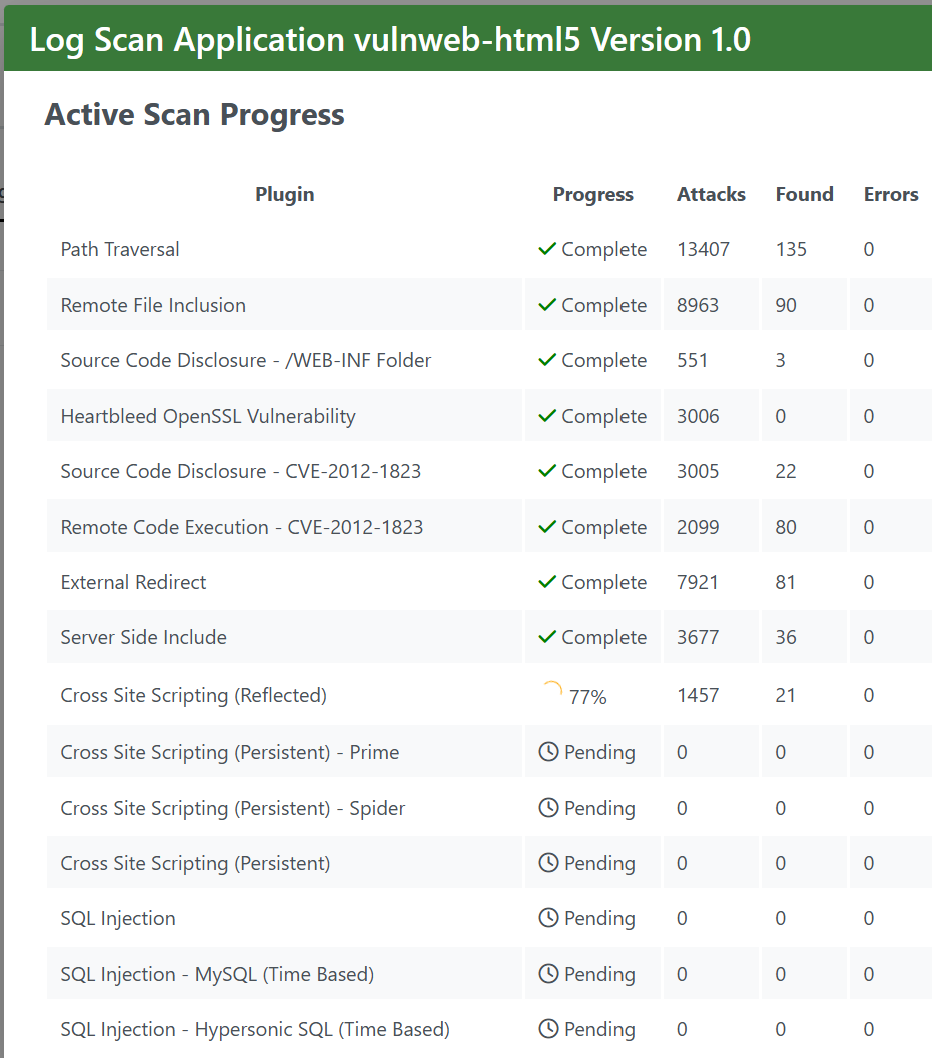The width and height of the screenshot is (932, 1058).
Task: Select the Remote Code Execution - CVE-2012-1823 row
Action: click(242, 527)
